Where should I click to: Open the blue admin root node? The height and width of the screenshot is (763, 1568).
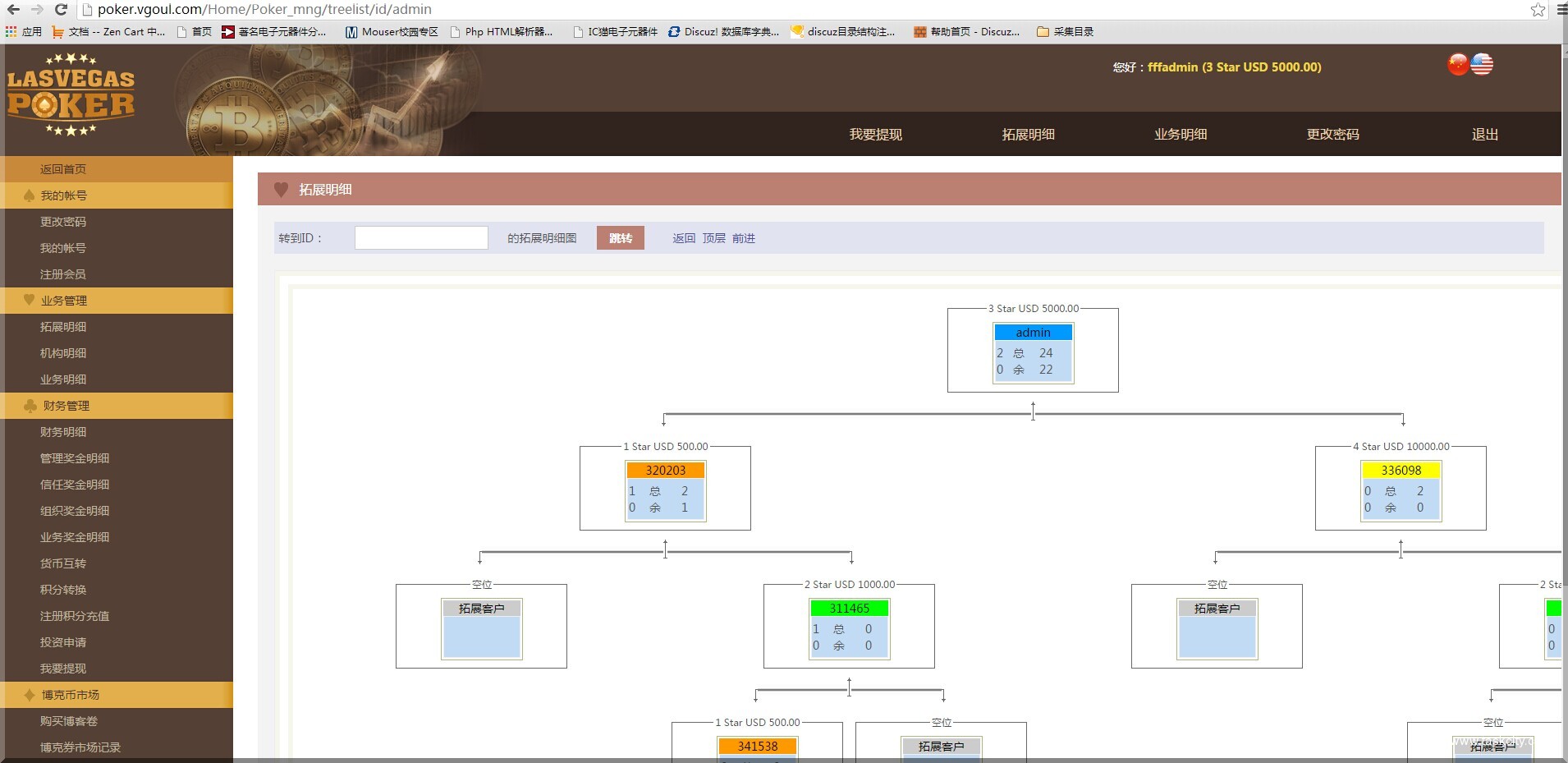1033,333
